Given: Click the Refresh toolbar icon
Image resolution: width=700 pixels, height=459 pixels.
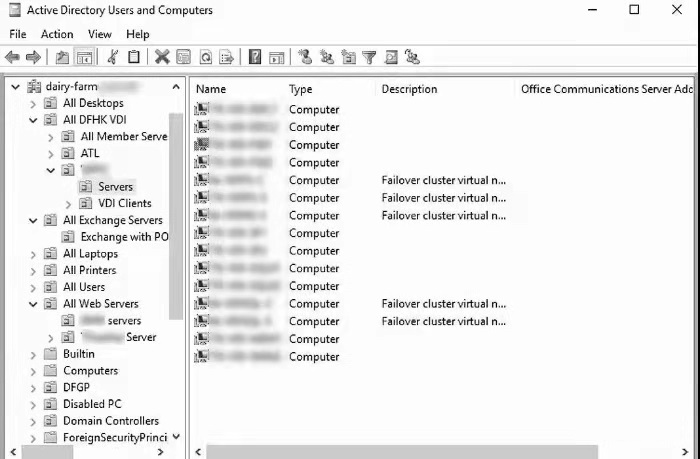Looking at the screenshot, I should point(205,57).
